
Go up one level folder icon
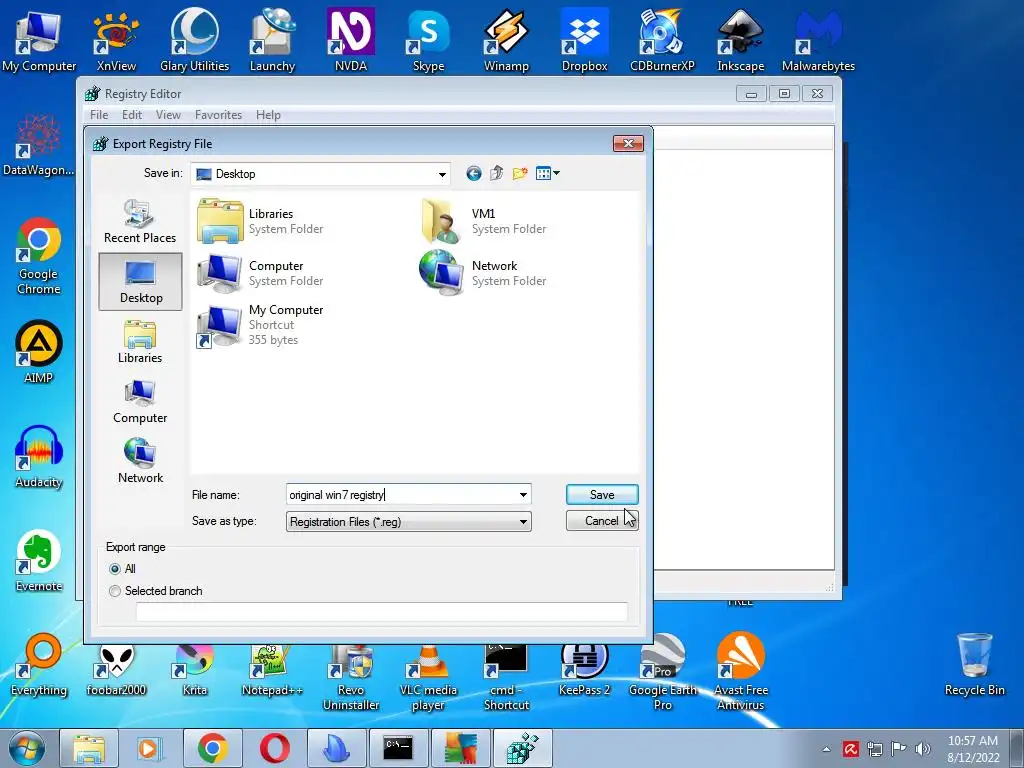click(x=496, y=173)
